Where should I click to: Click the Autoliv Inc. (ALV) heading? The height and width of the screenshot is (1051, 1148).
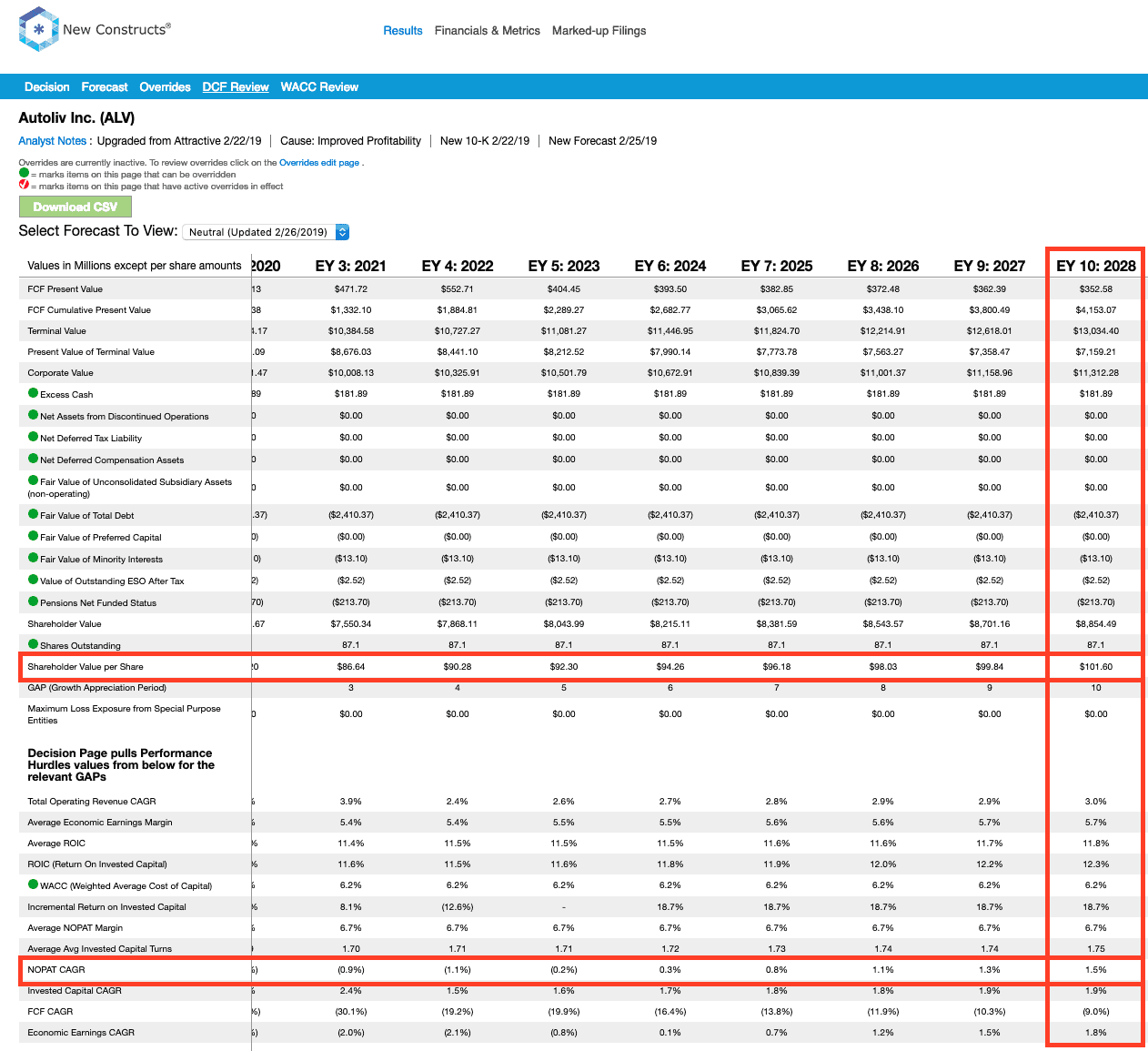[x=76, y=118]
